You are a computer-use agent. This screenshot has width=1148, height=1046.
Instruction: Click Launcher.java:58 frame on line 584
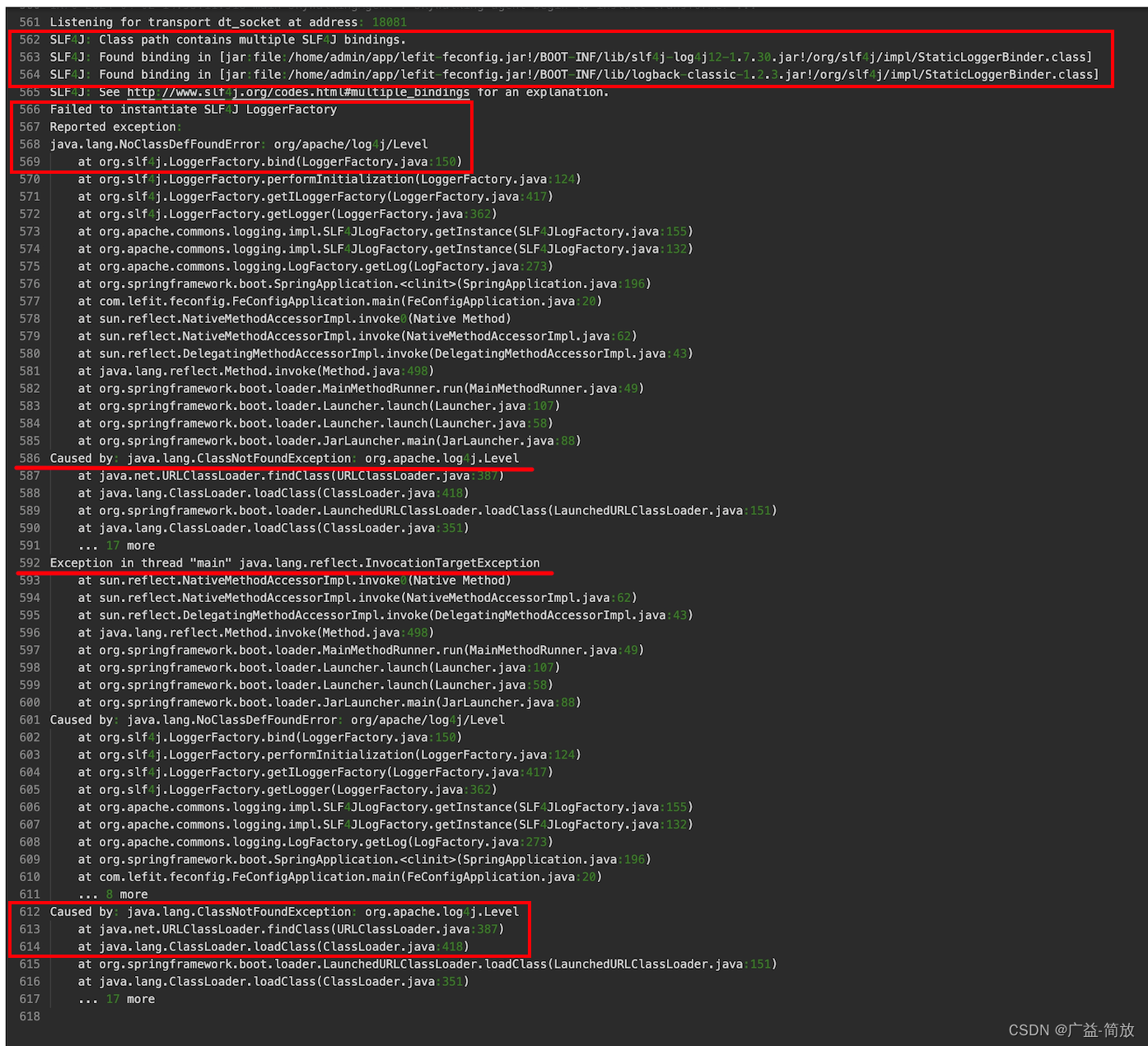click(x=315, y=423)
